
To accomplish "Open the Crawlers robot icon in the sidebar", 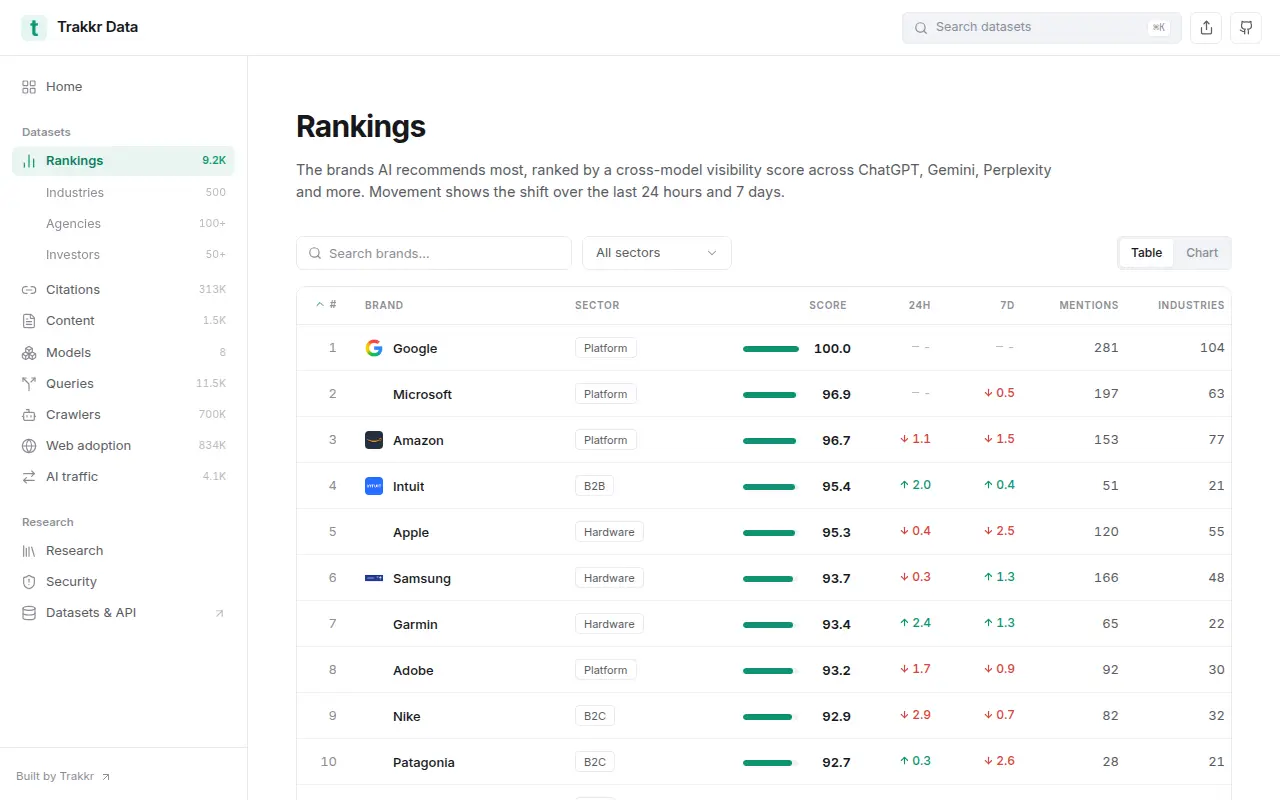I will point(29,415).
